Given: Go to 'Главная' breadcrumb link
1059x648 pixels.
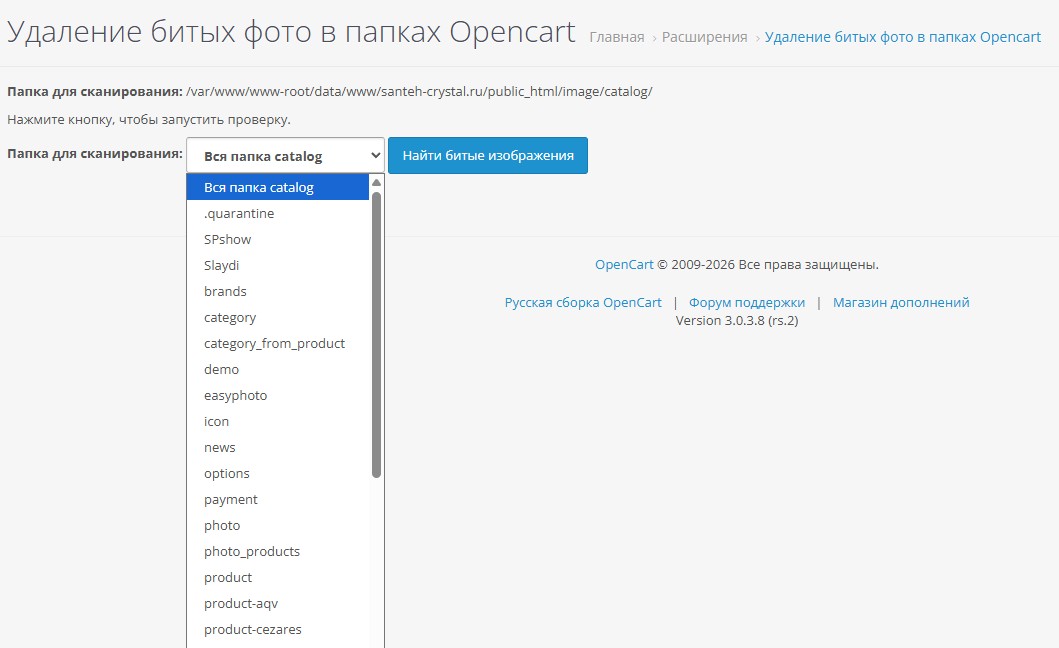Looking at the screenshot, I should pyautogui.click(x=616, y=37).
